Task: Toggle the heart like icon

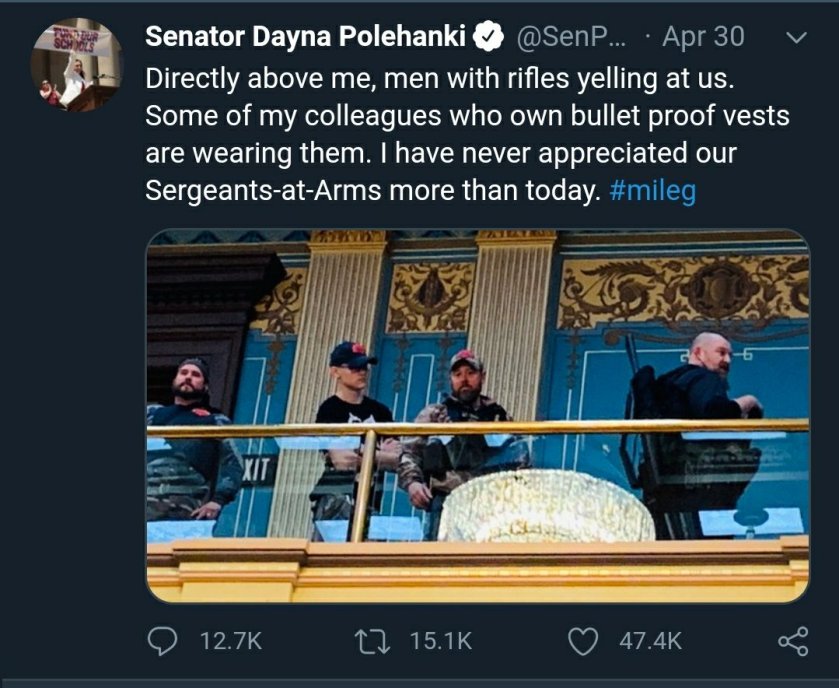Action: (584, 641)
